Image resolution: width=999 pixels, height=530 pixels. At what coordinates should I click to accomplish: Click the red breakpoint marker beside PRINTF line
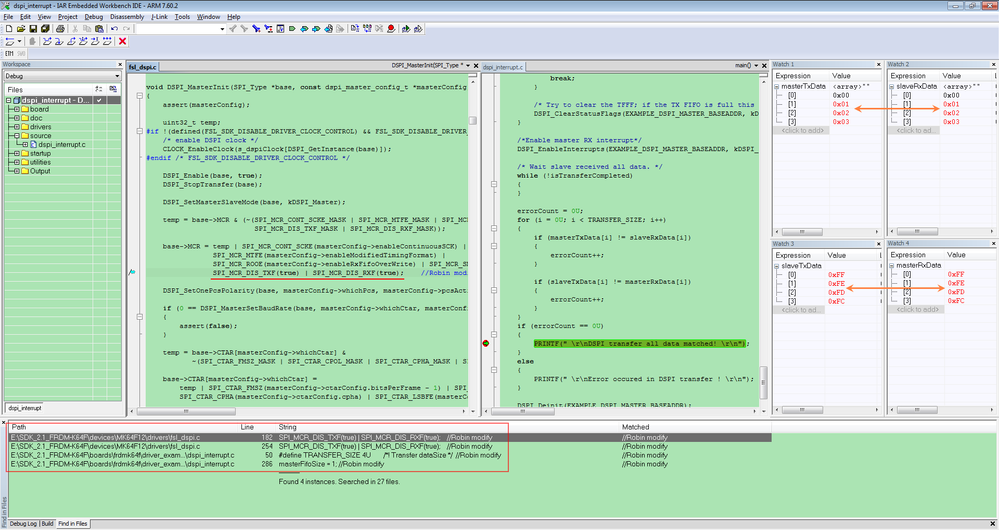[486, 343]
